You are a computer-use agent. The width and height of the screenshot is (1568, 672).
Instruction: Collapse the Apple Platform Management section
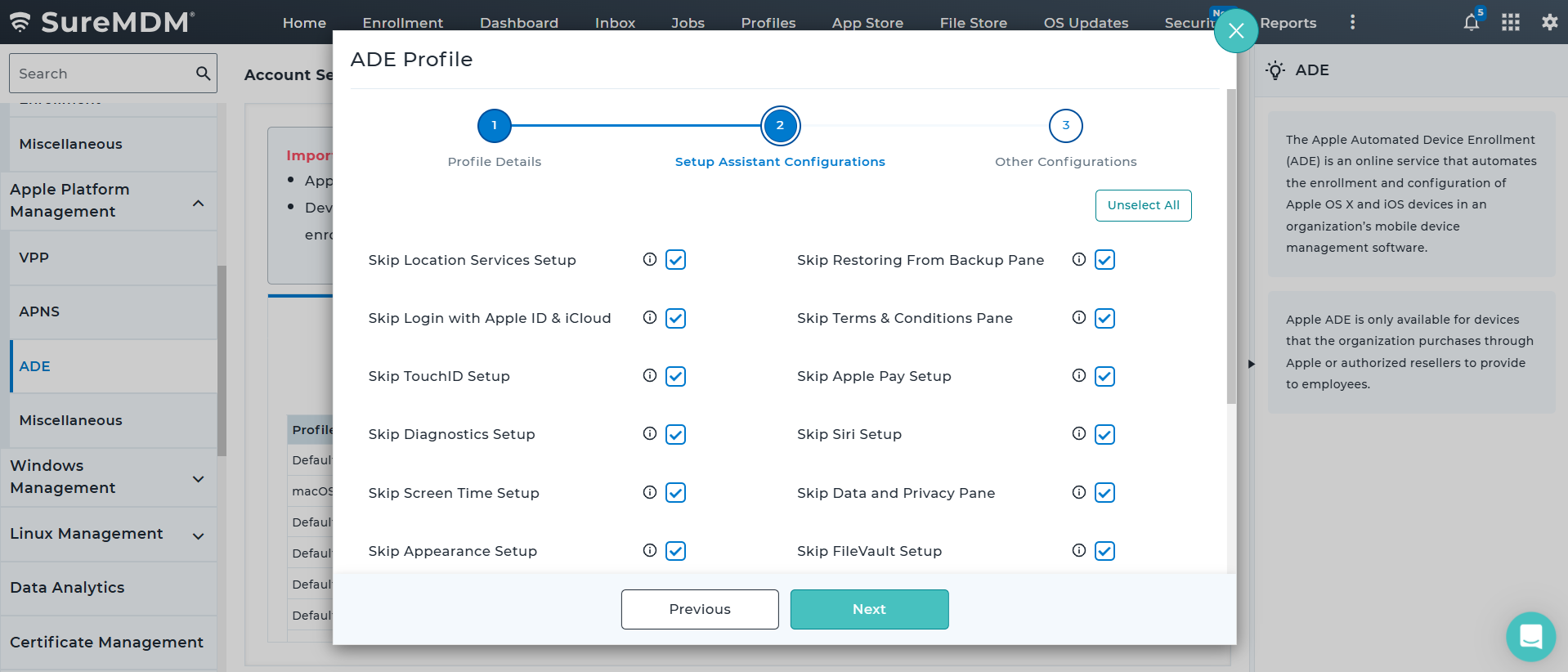(198, 203)
